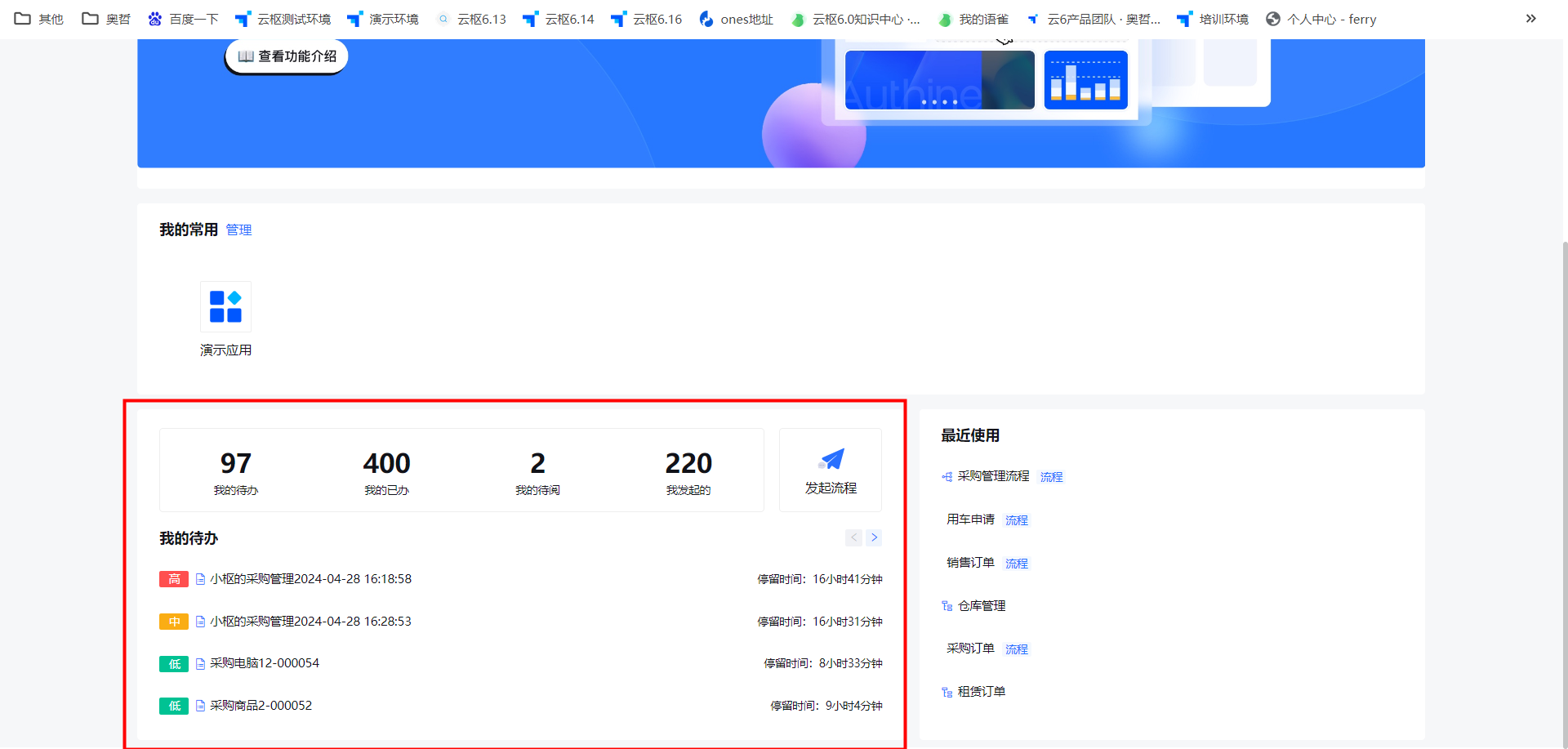The image size is (1568, 749).
Task: Open the 云枢6.0知识中心 bookmark
Action: pyautogui.click(x=856, y=19)
